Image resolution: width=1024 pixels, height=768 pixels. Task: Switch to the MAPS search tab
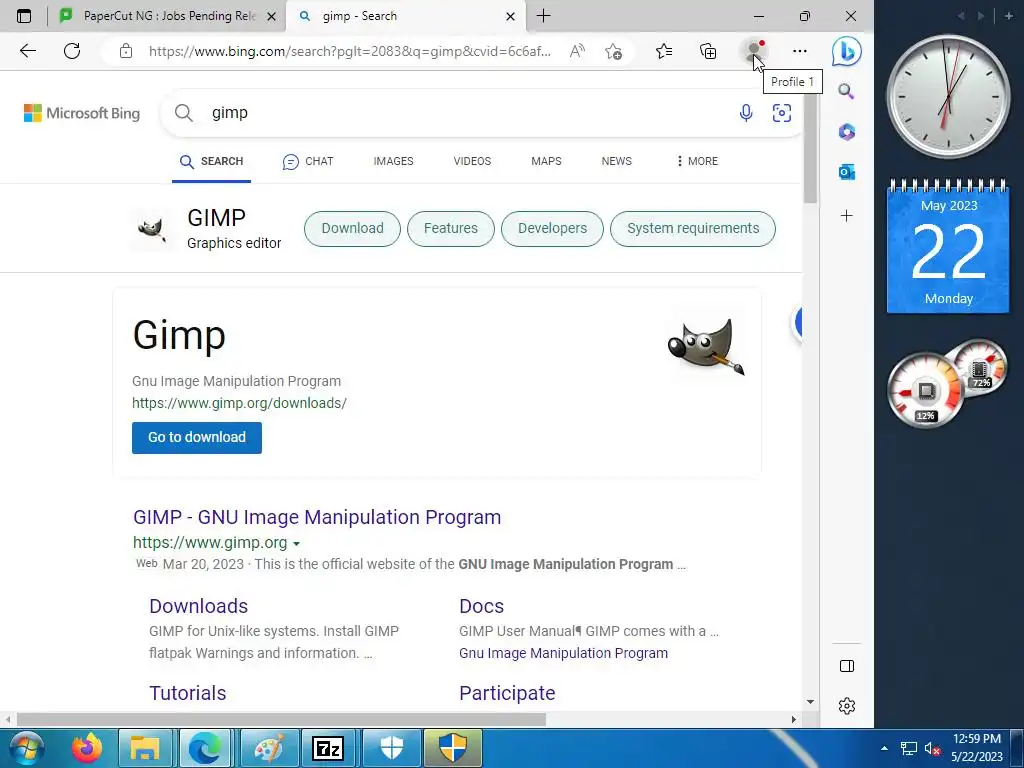click(x=546, y=161)
